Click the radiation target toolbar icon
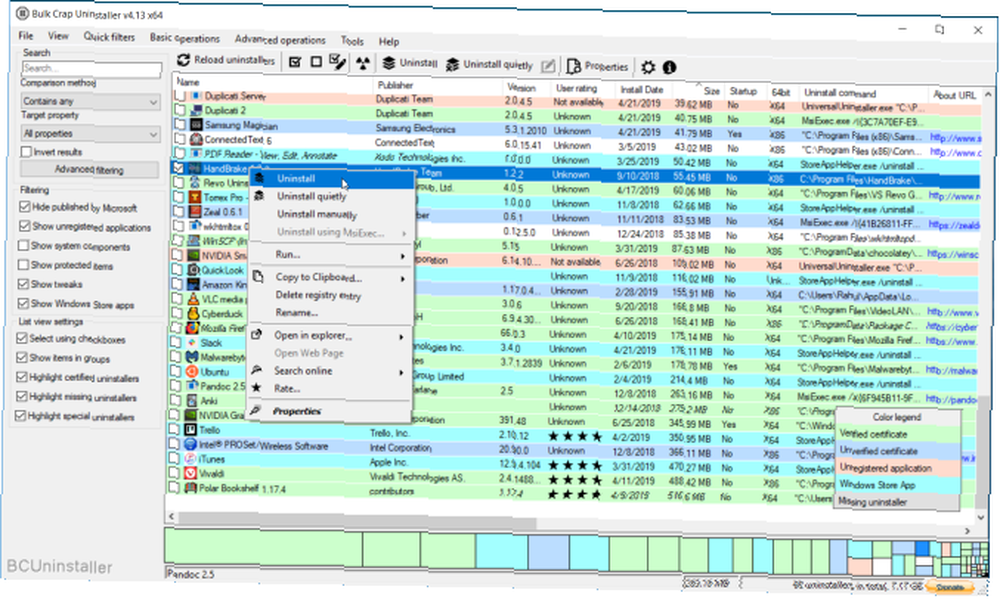 [363, 63]
